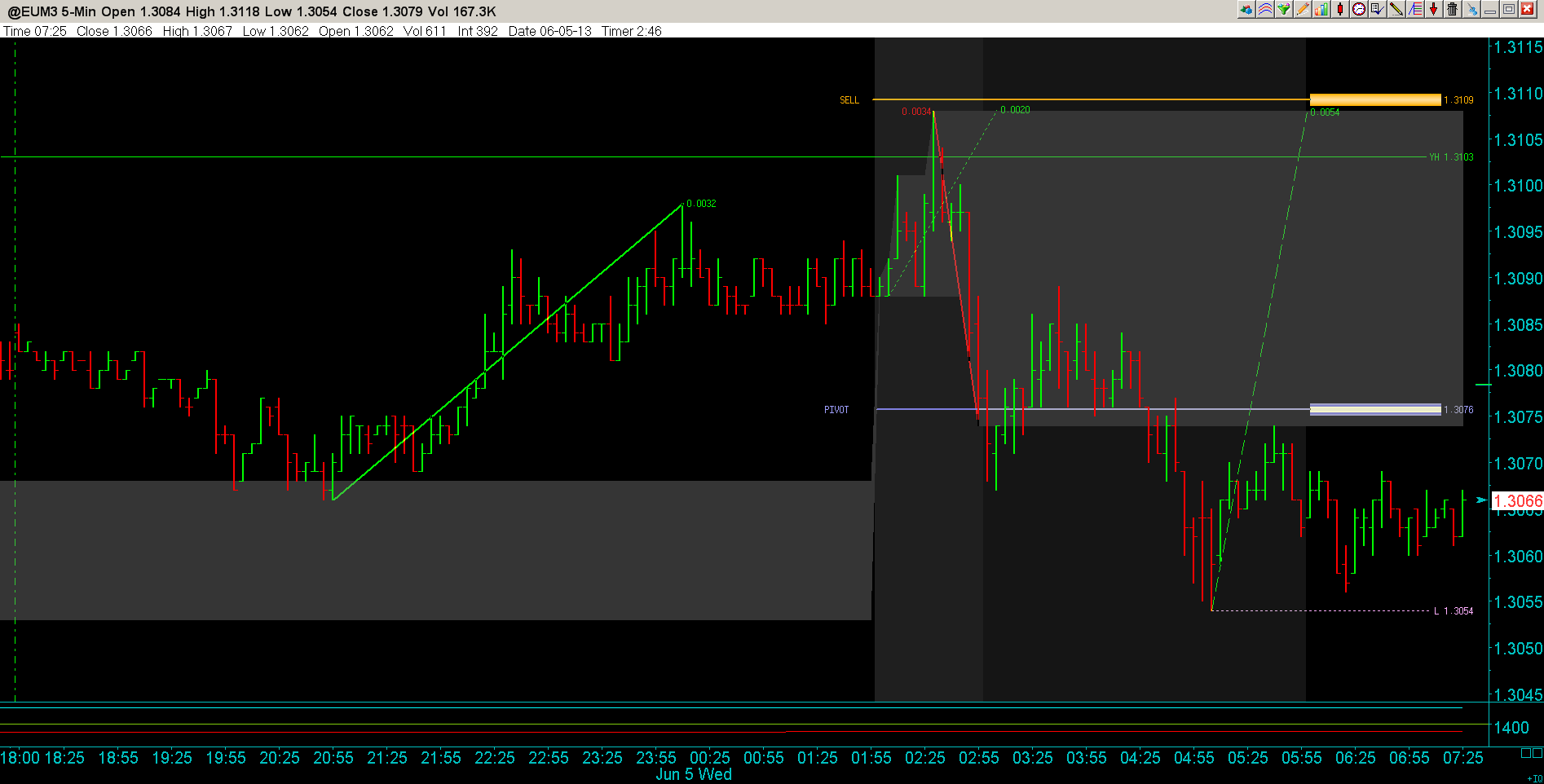
Task: Click the orange 1.3109 sell price marker
Action: (1375, 100)
